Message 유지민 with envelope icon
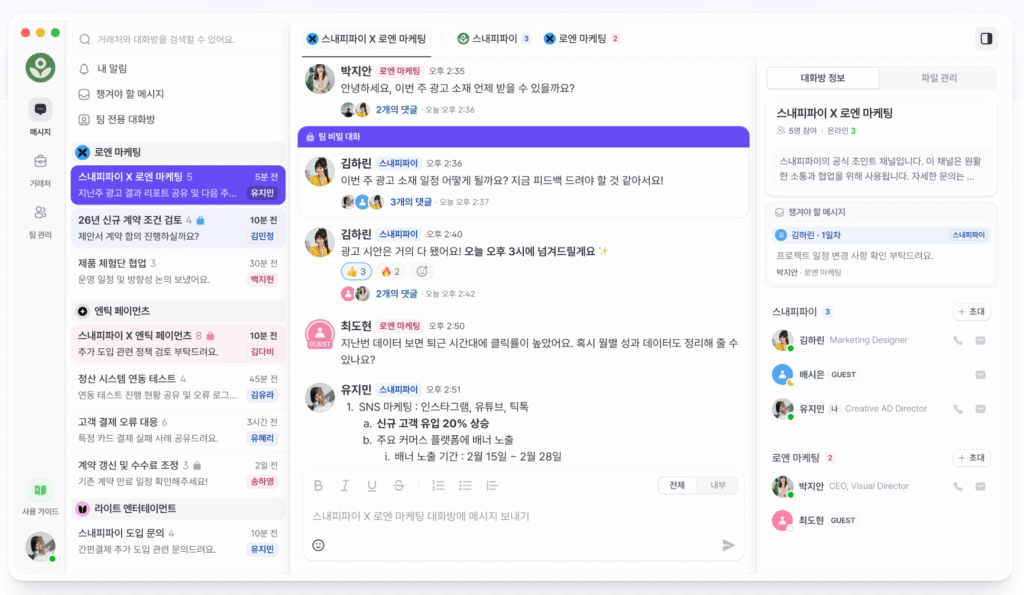The width and height of the screenshot is (1024, 595). click(x=980, y=409)
